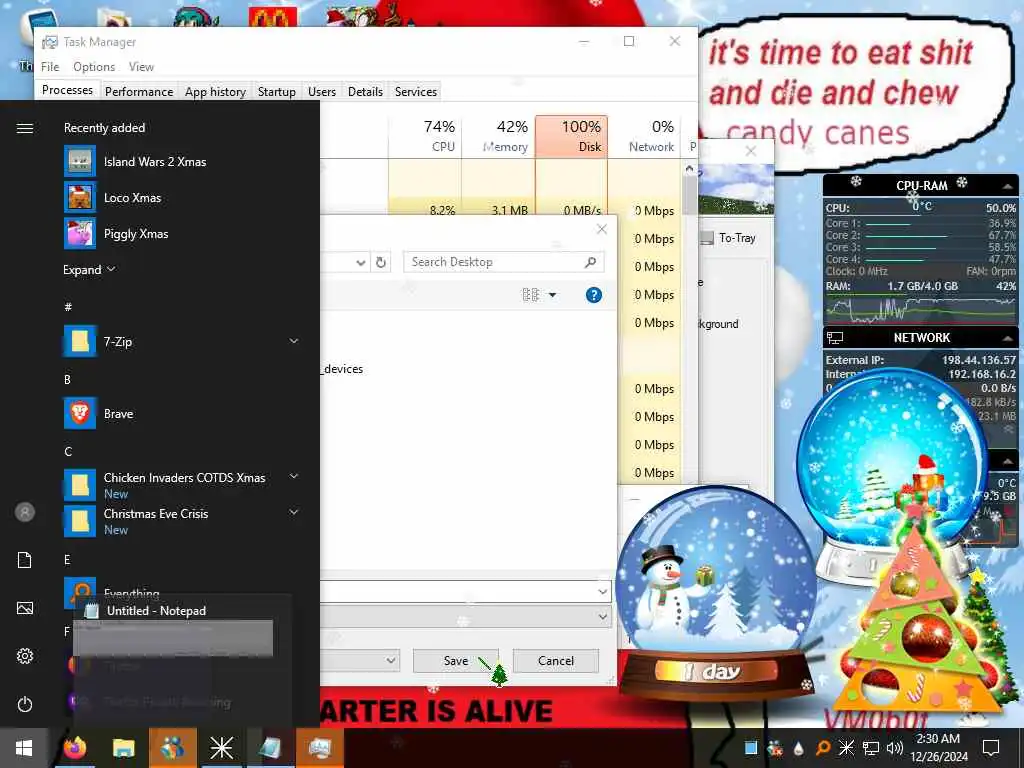Sort processes by Network column

645,136
